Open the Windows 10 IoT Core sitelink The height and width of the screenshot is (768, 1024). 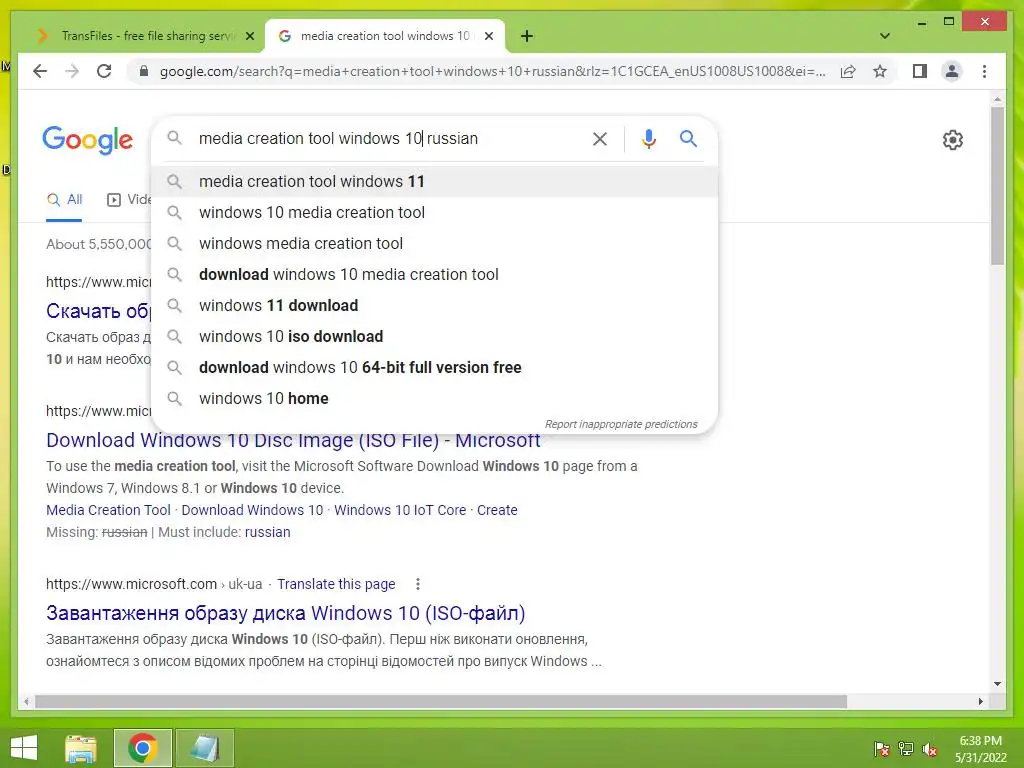pos(400,510)
